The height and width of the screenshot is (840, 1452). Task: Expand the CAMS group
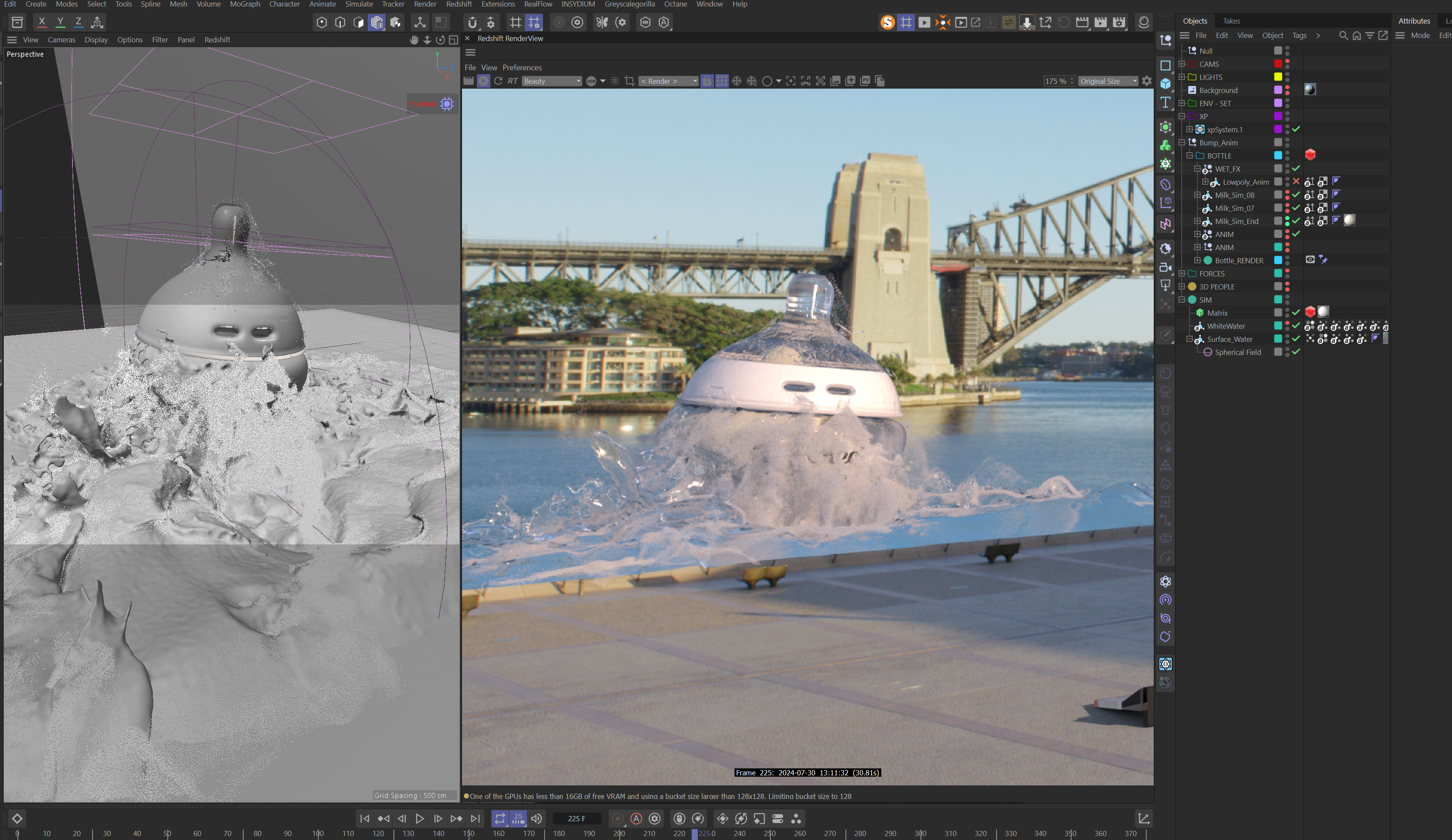pos(1182,64)
